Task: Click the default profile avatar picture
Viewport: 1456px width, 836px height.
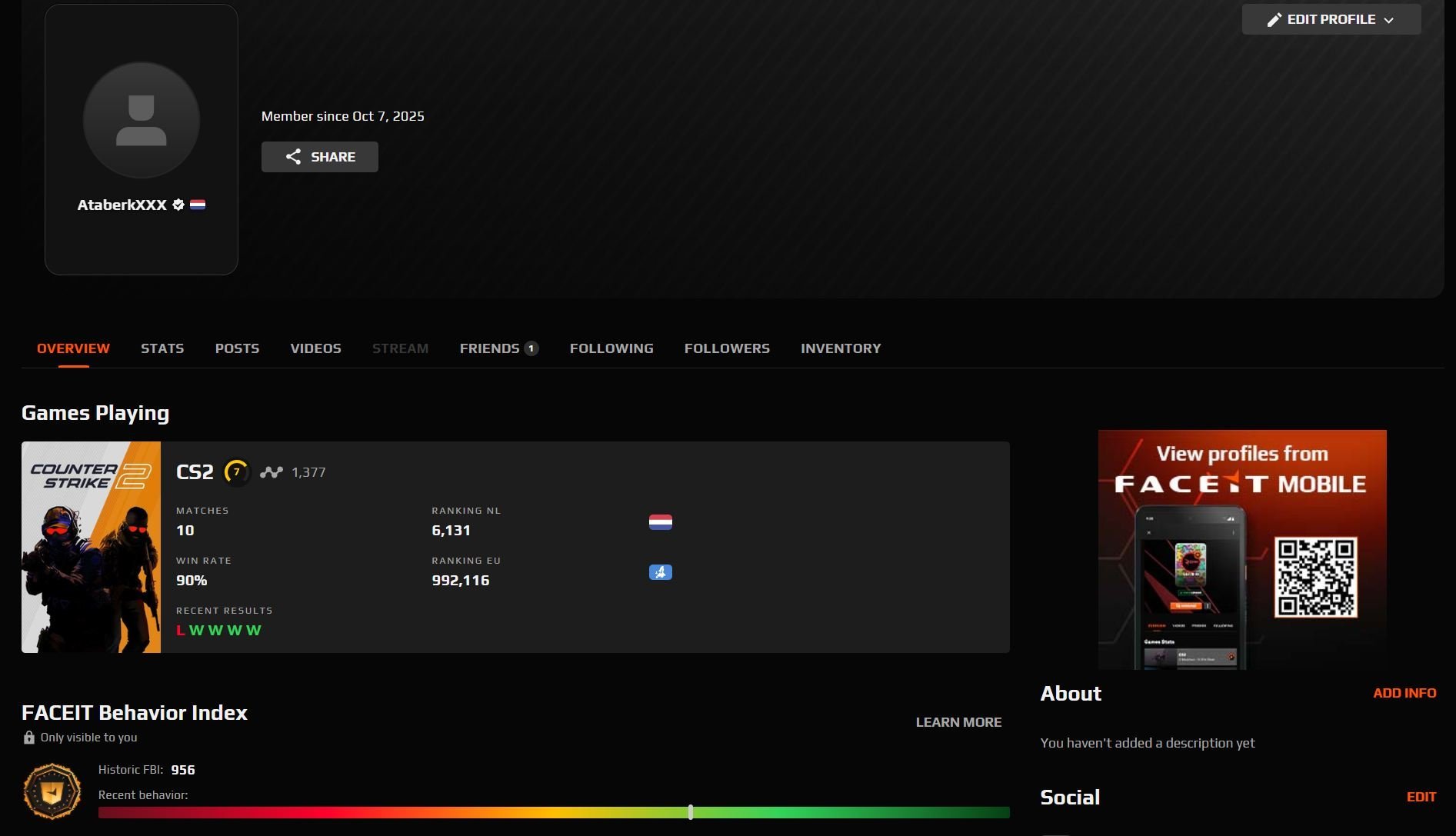Action: [x=142, y=120]
